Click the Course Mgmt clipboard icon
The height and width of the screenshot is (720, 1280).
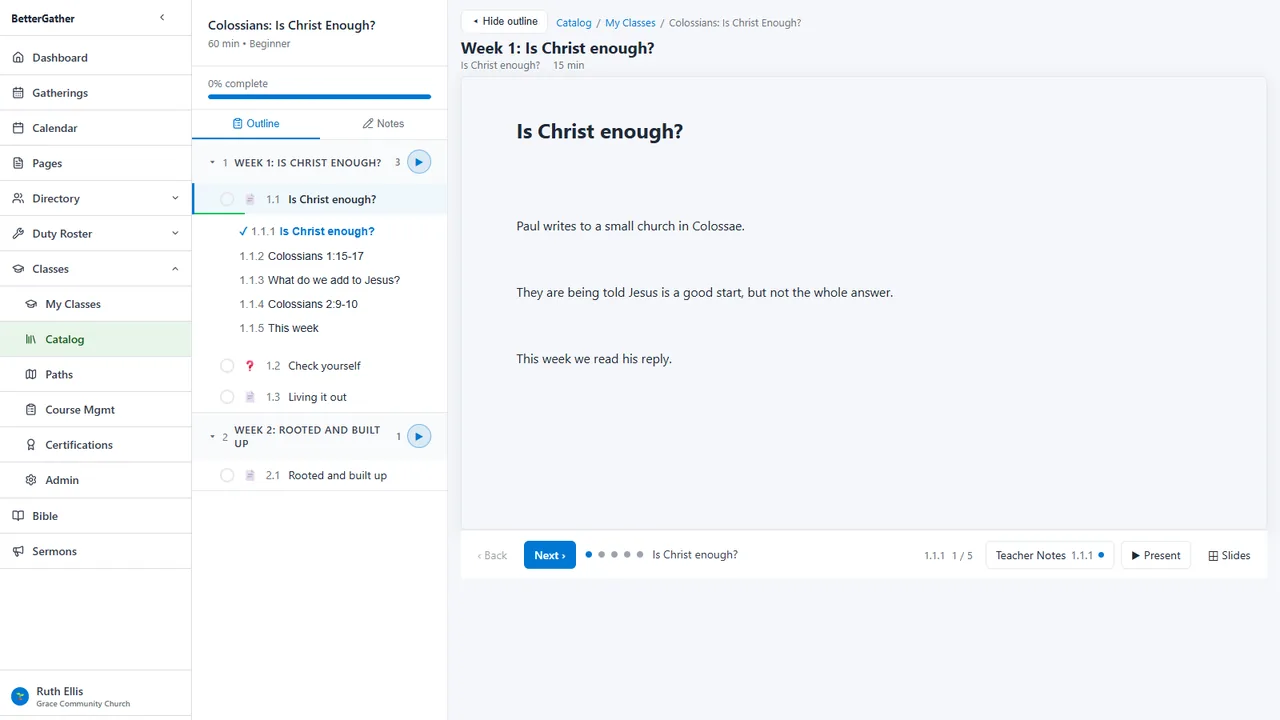(31, 410)
